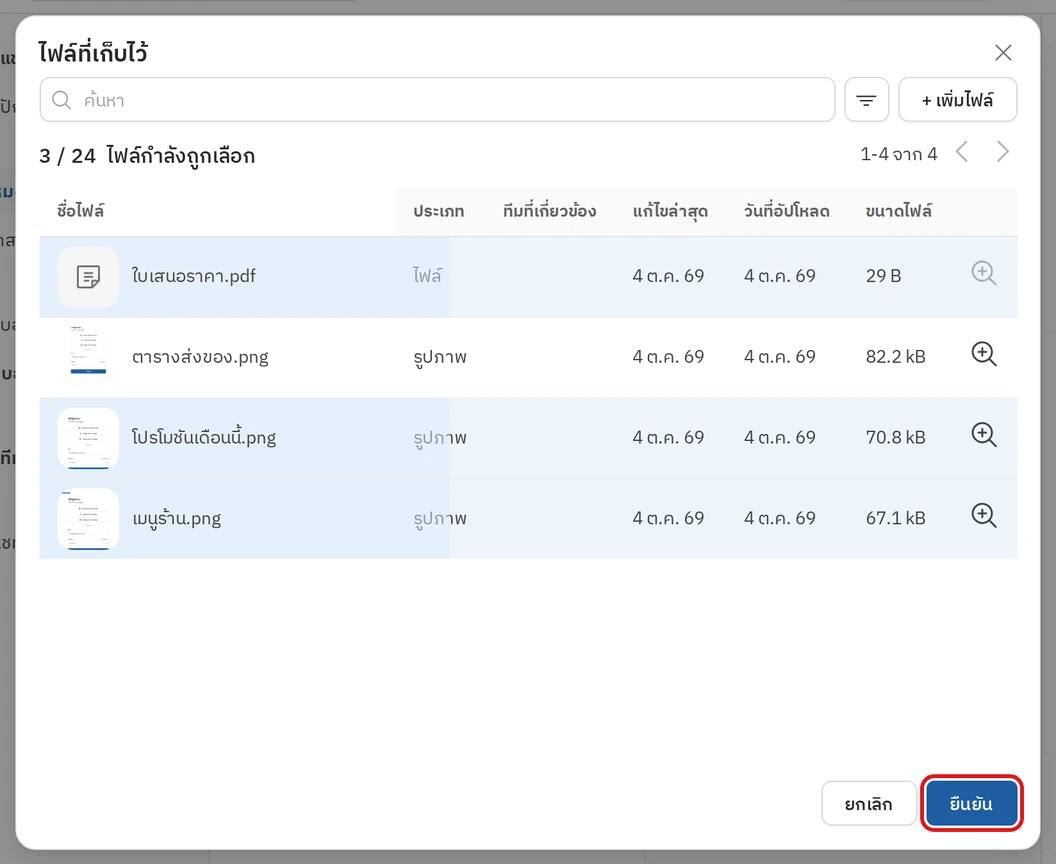
Task: Click the document icon of ใบเสนอราคา.pdf
Action: coord(88,277)
